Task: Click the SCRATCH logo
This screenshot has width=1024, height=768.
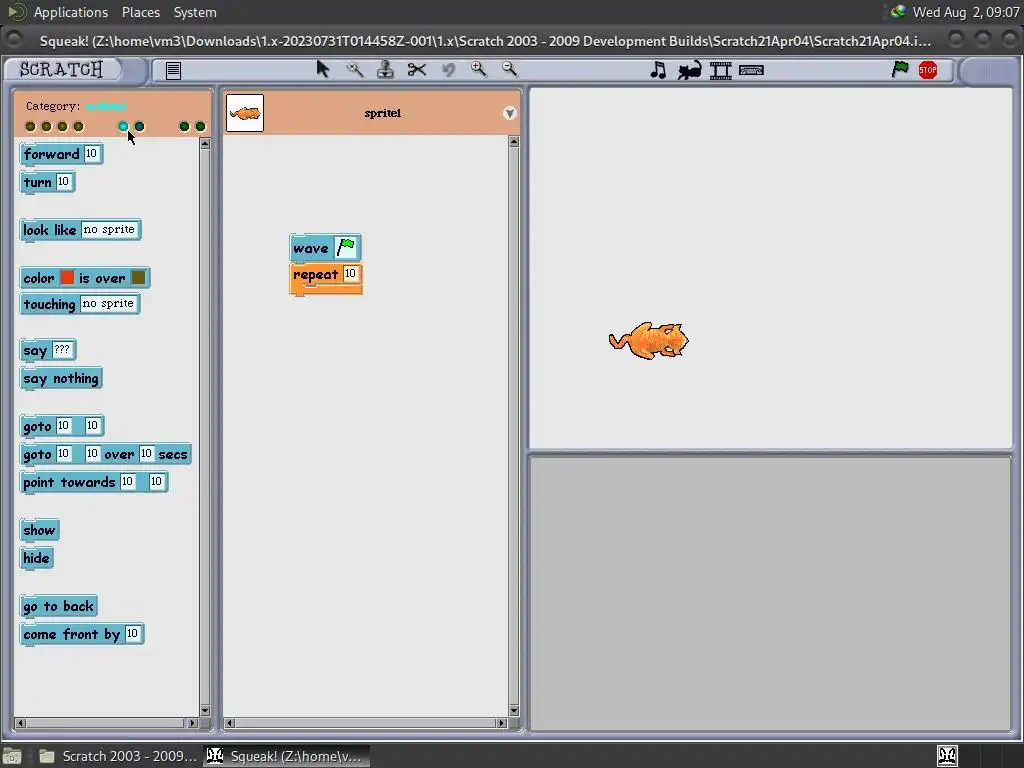Action: [61, 69]
